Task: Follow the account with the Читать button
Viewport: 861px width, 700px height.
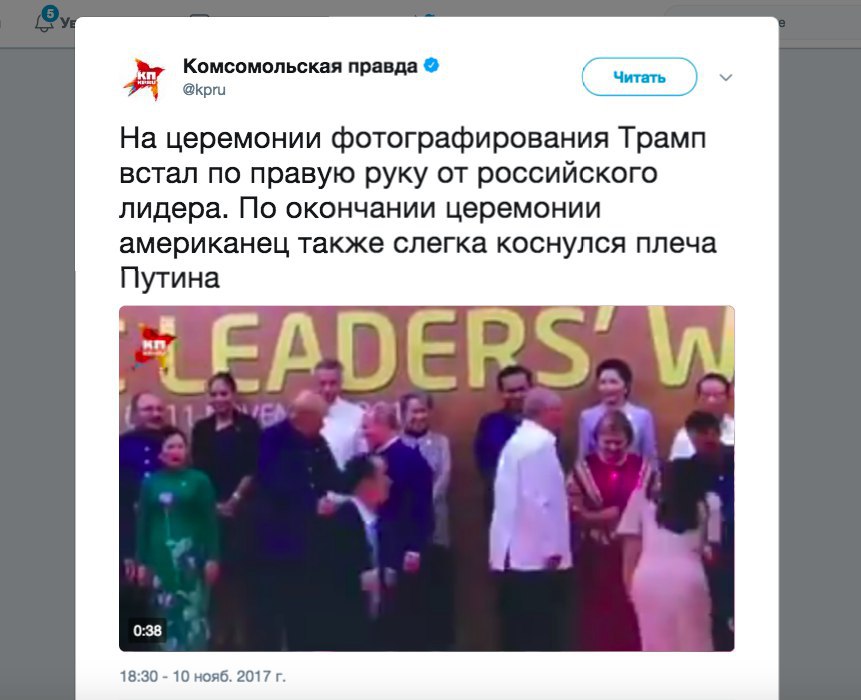Action: [x=639, y=77]
